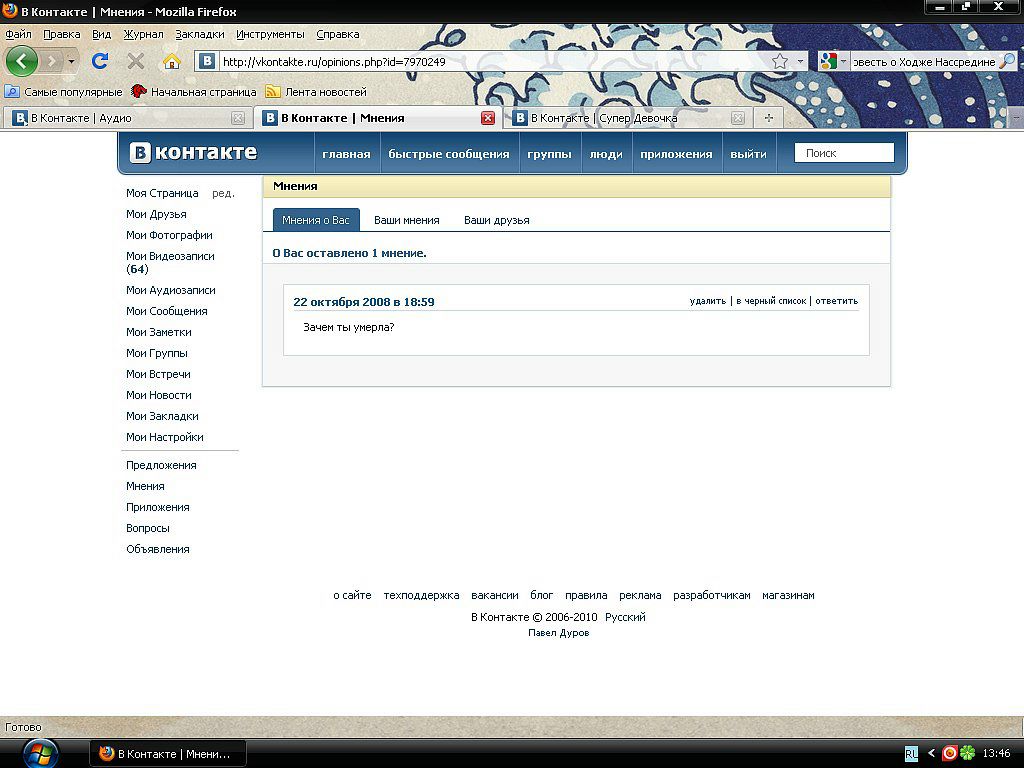Switch to the Ваши мнения tab

pyautogui.click(x=407, y=220)
